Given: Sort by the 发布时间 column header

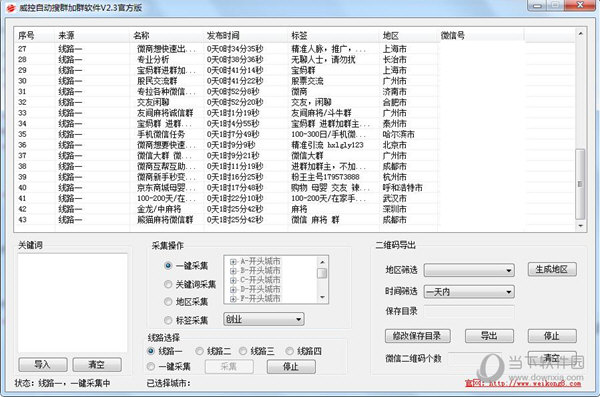Looking at the screenshot, I should click(246, 35).
